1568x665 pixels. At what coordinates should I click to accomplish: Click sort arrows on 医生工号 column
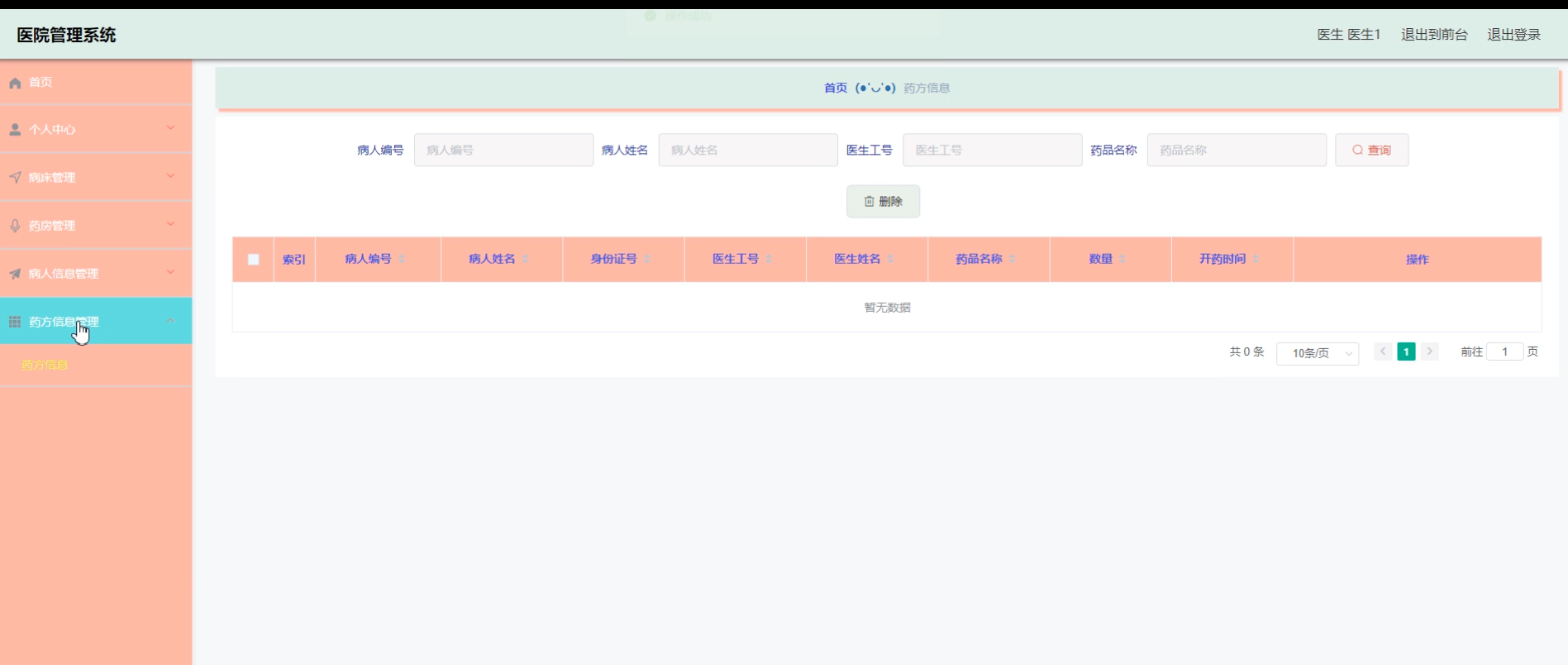pyautogui.click(x=769, y=259)
